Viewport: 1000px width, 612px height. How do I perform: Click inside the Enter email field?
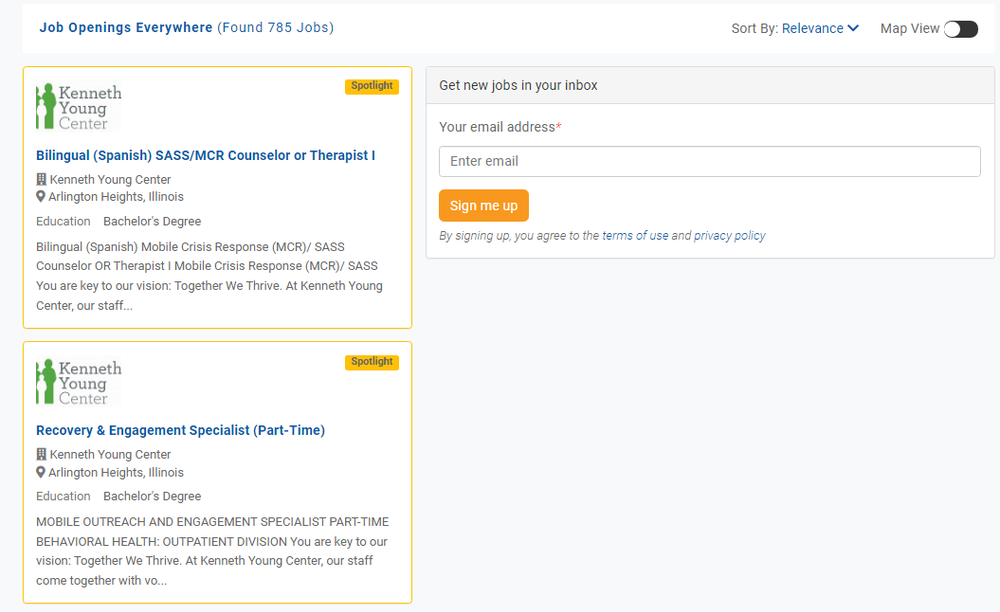click(x=710, y=161)
